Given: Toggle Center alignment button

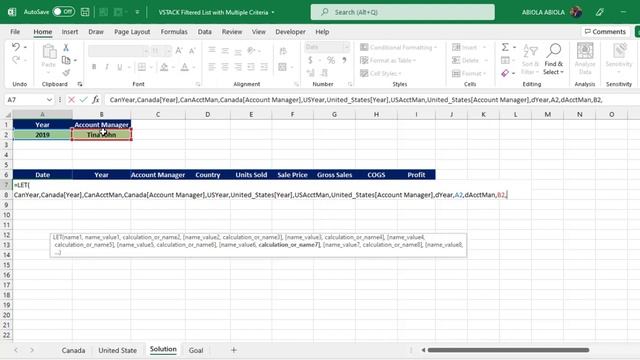Looking at the screenshot, I should [225, 67].
